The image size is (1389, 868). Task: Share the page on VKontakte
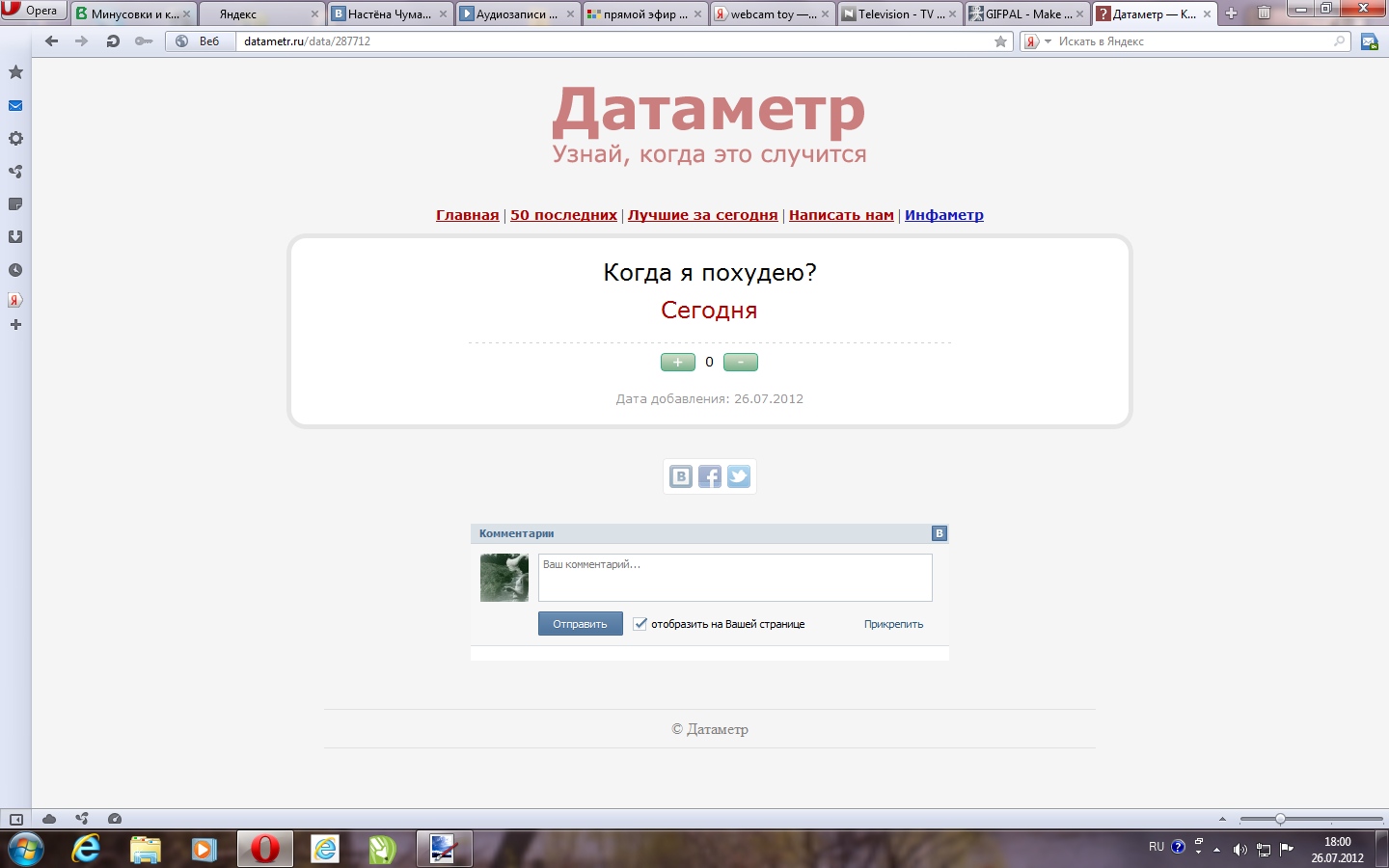click(x=681, y=476)
